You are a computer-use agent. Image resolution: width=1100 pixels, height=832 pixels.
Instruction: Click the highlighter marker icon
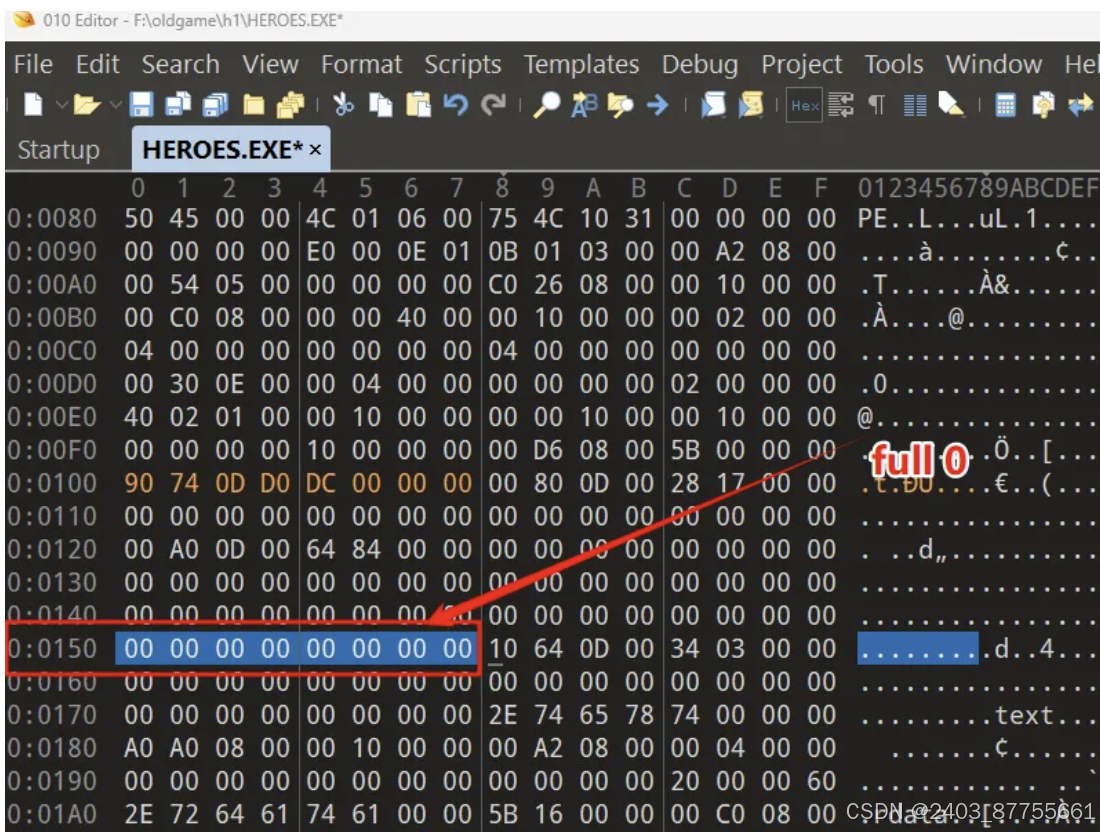(952, 105)
